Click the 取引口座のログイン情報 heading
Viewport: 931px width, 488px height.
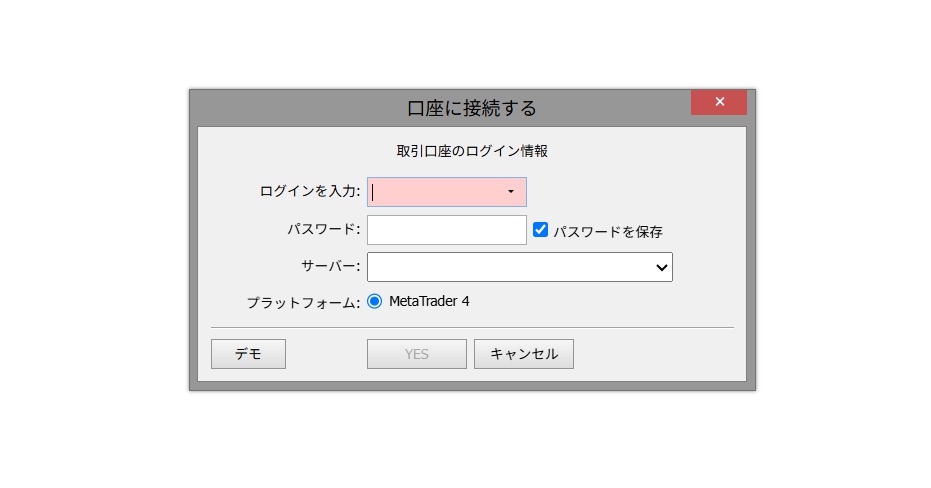tap(472, 152)
